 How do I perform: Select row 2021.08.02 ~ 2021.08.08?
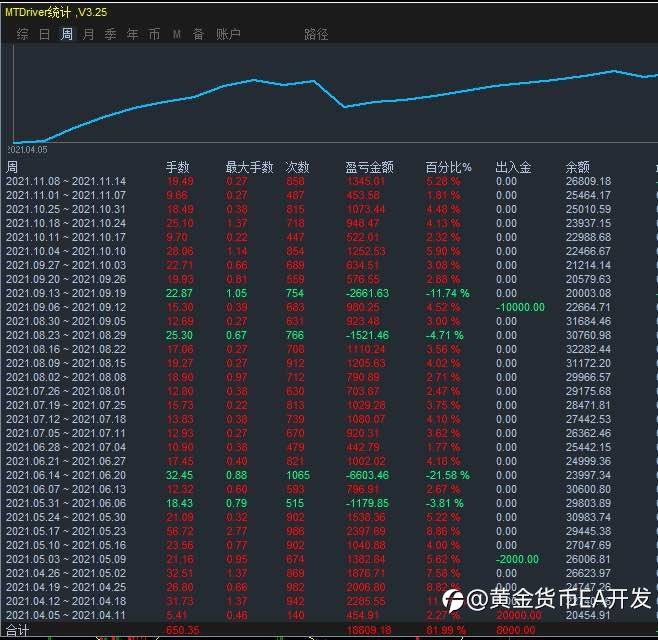(329, 377)
